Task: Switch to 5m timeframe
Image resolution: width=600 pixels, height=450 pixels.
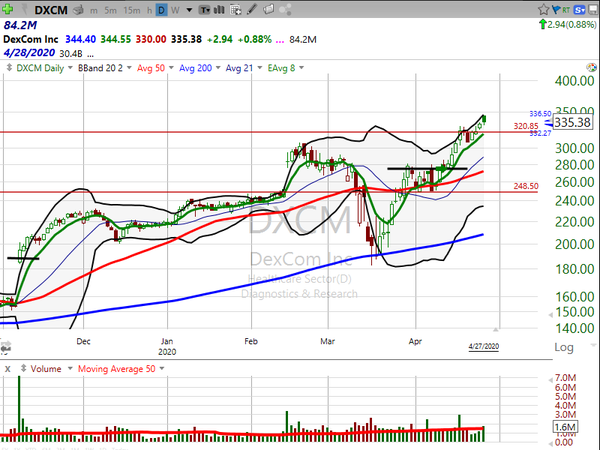Action: (x=110, y=10)
